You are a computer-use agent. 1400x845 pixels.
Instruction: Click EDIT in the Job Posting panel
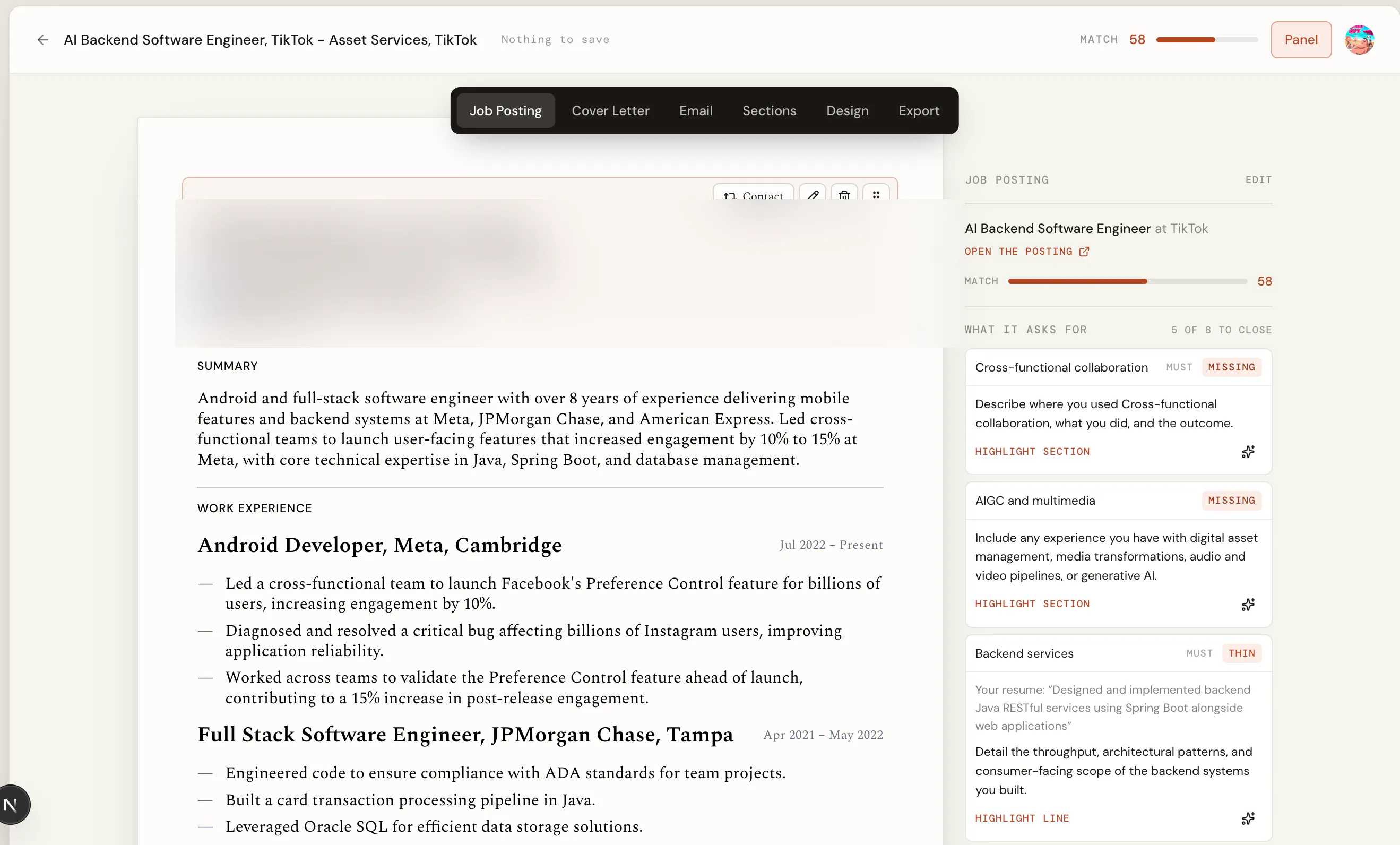(x=1258, y=180)
